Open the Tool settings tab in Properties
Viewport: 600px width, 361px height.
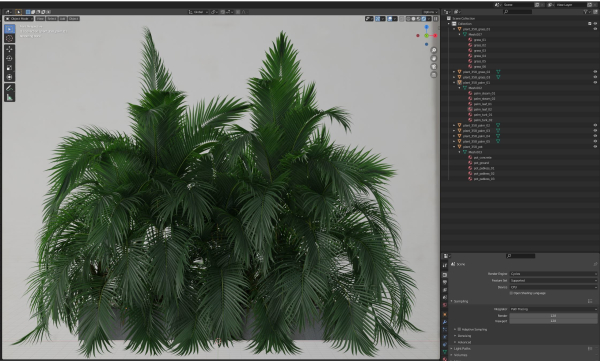pyautogui.click(x=445, y=265)
